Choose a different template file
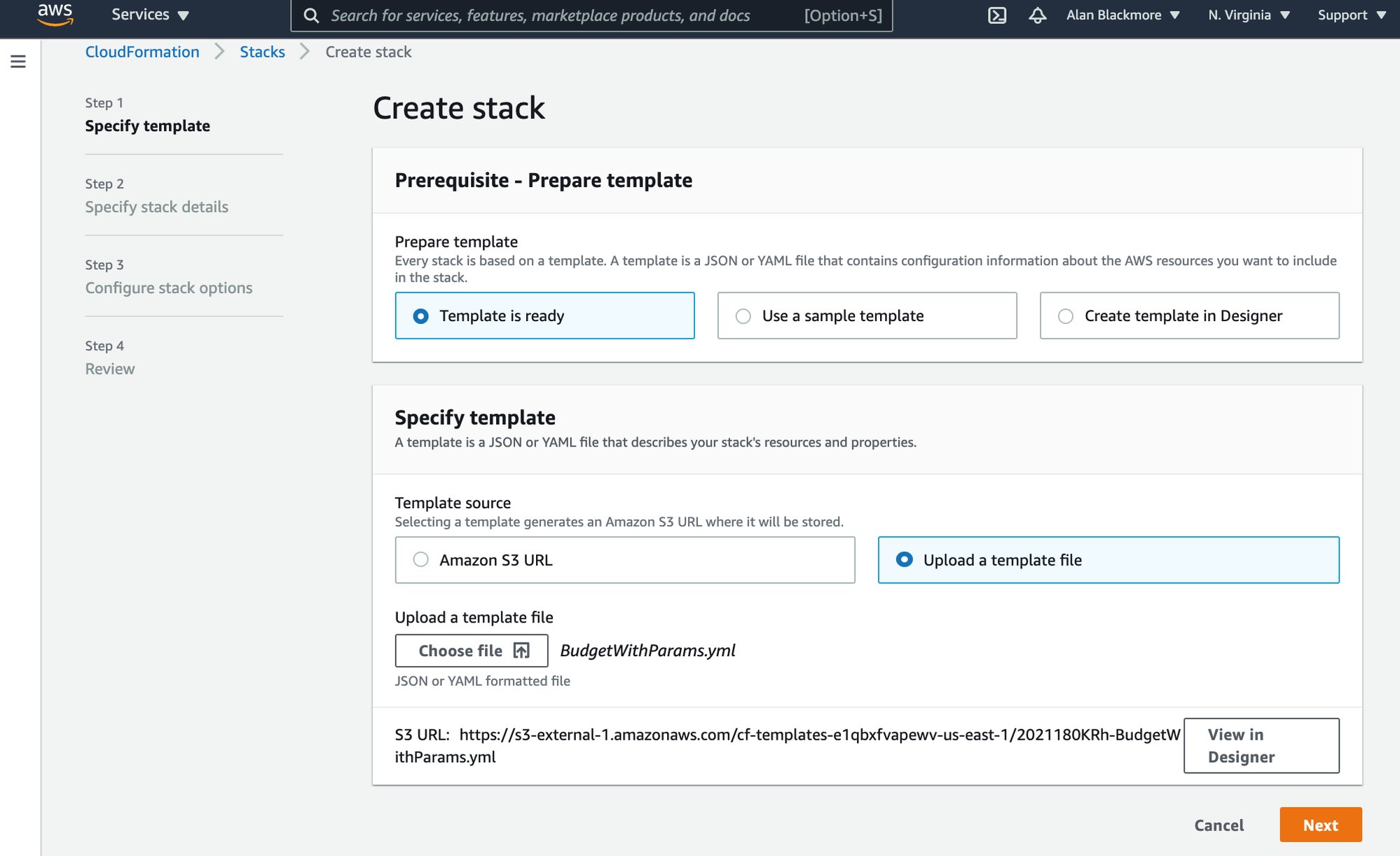This screenshot has width=1400, height=856. point(471,651)
